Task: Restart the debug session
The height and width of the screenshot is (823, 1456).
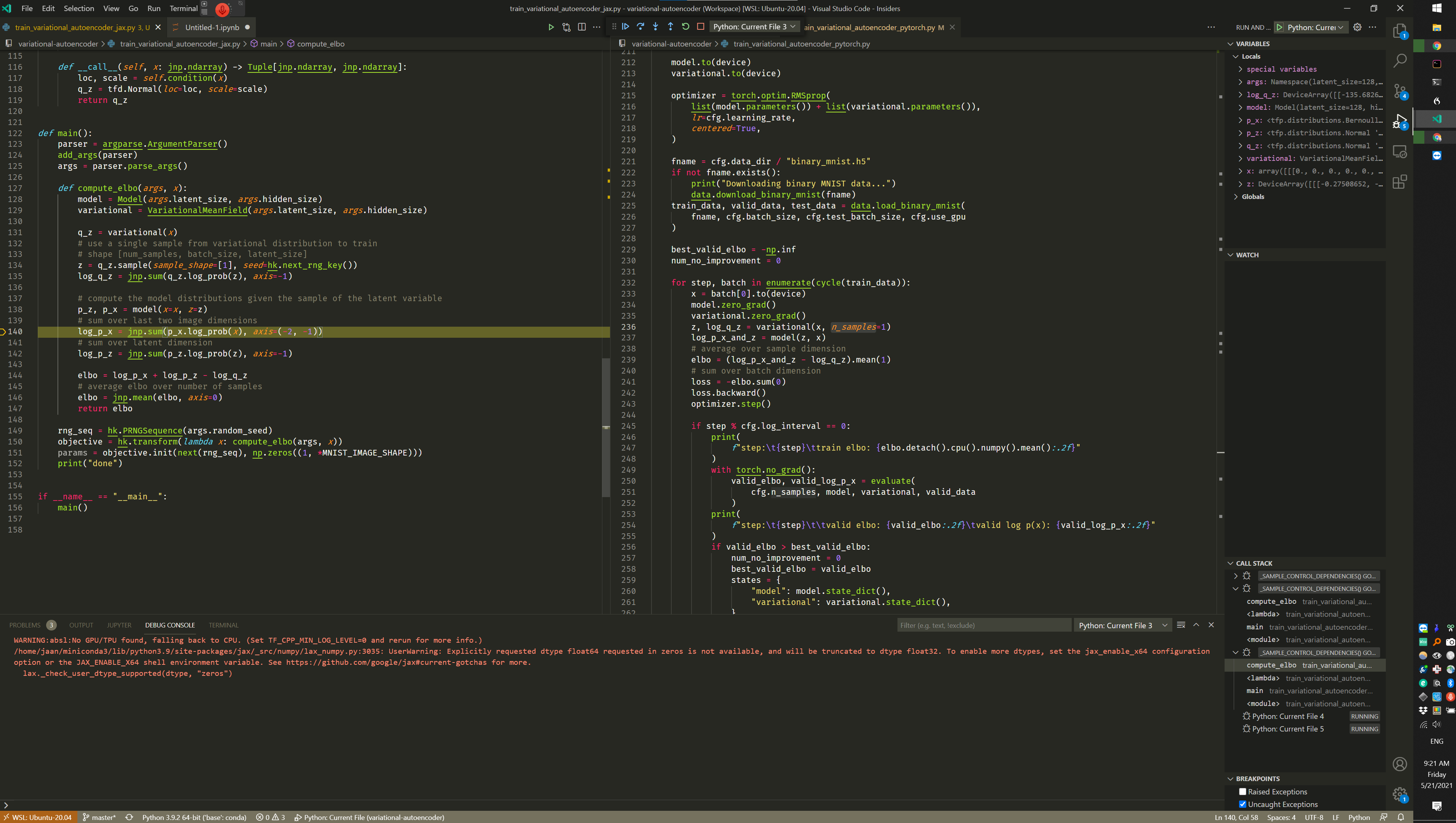Action: (x=685, y=27)
